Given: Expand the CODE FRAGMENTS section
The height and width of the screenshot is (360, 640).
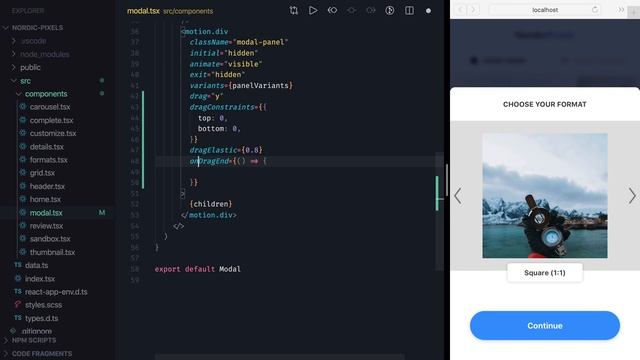Looking at the screenshot, I should [6, 353].
